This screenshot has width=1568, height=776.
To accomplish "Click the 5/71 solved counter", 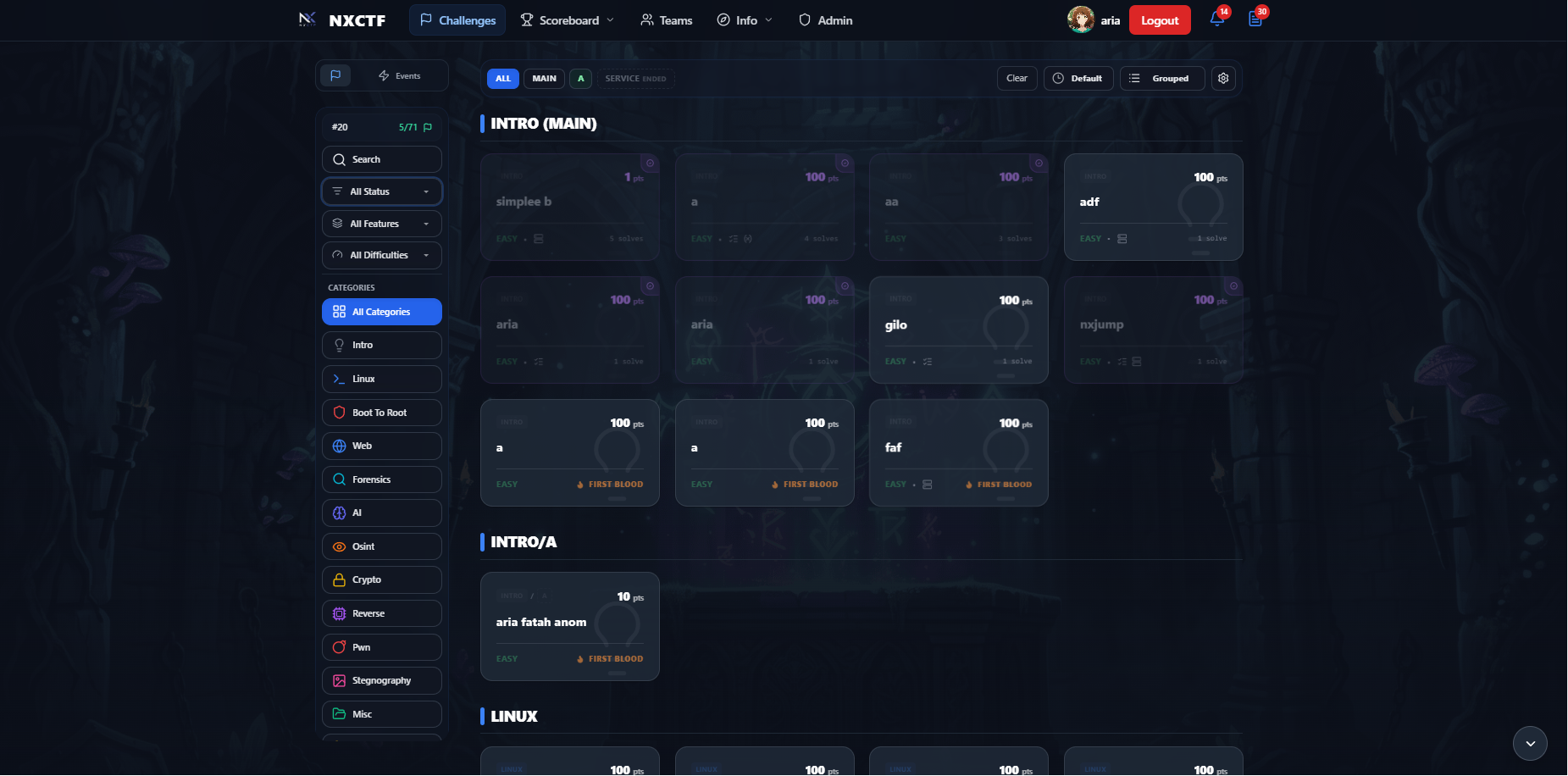I will pos(415,127).
